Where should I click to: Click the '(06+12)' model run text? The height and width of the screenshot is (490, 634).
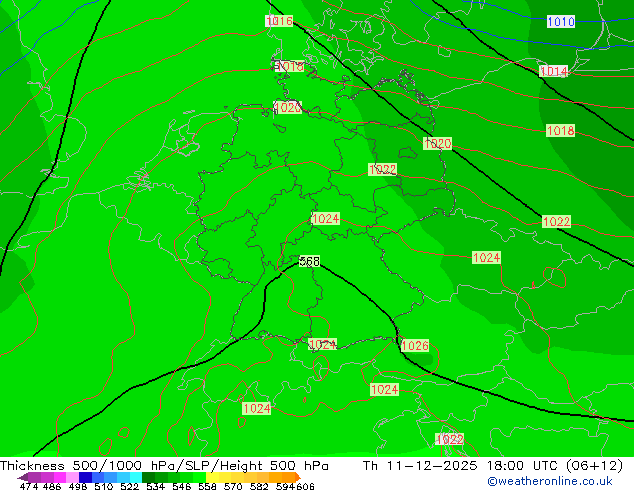click(x=594, y=465)
